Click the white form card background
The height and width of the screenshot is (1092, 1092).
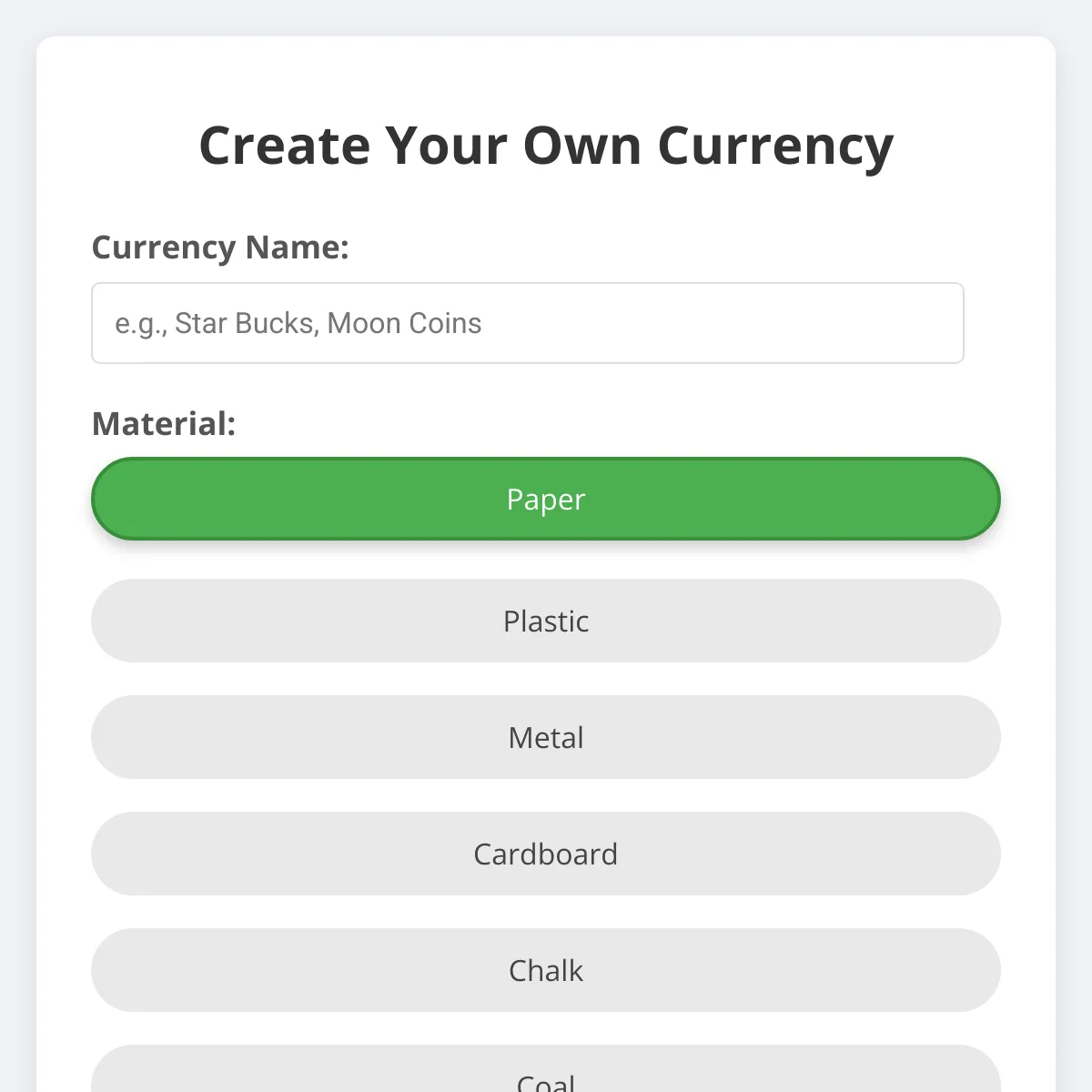click(x=546, y=200)
